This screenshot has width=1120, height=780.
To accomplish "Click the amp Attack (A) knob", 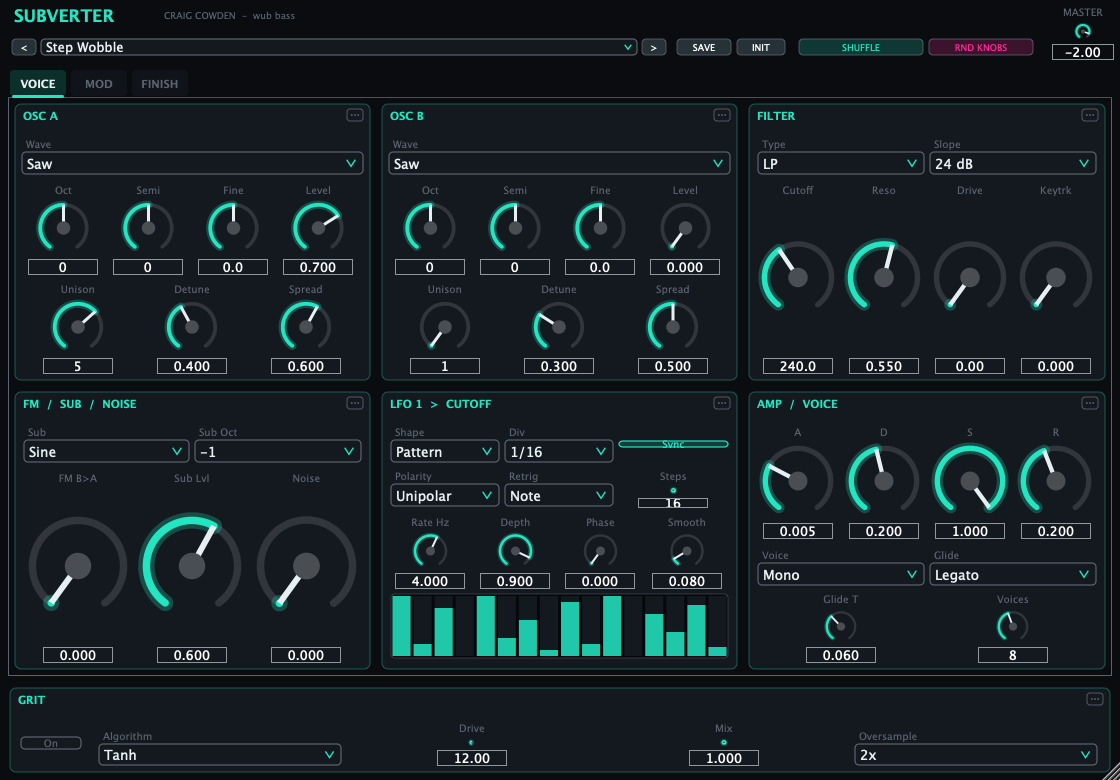I will (797, 480).
